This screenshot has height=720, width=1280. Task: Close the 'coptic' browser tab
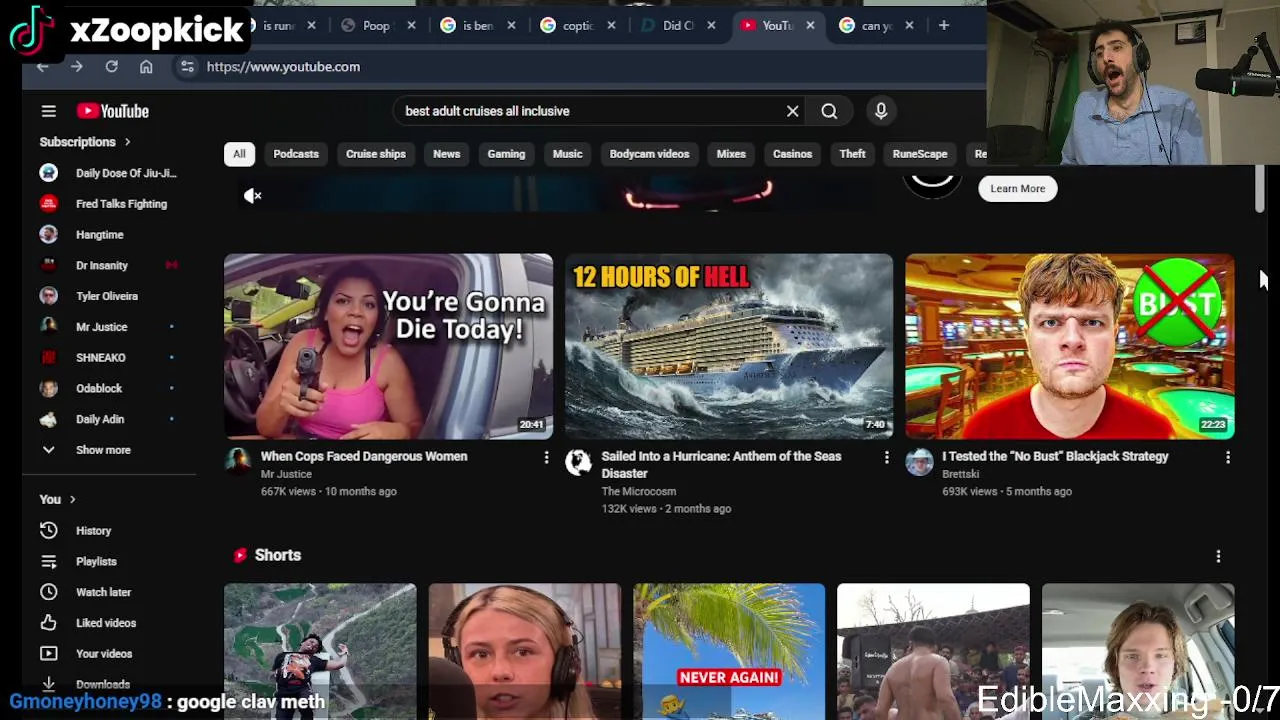coord(612,26)
